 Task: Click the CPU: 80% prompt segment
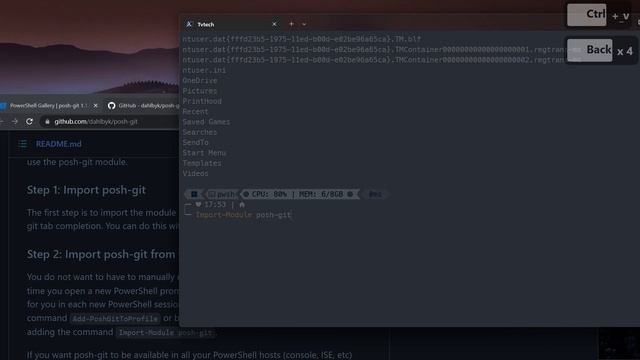tap(269, 194)
